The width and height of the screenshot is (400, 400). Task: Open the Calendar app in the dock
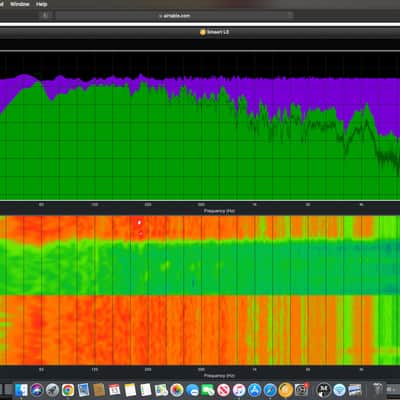[114, 390]
